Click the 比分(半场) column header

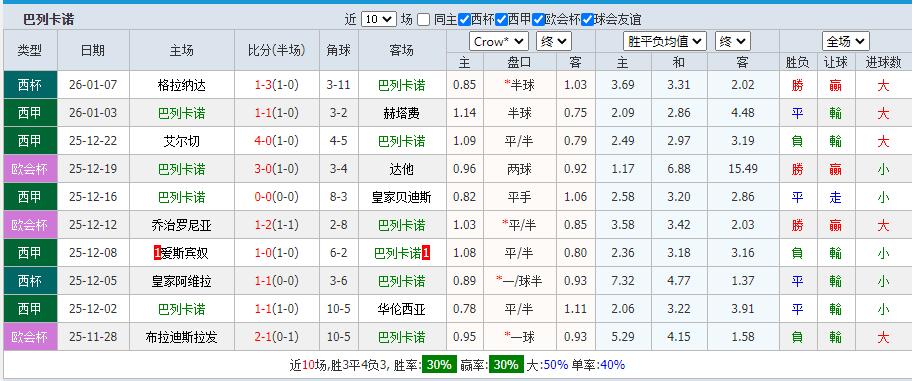coord(277,51)
